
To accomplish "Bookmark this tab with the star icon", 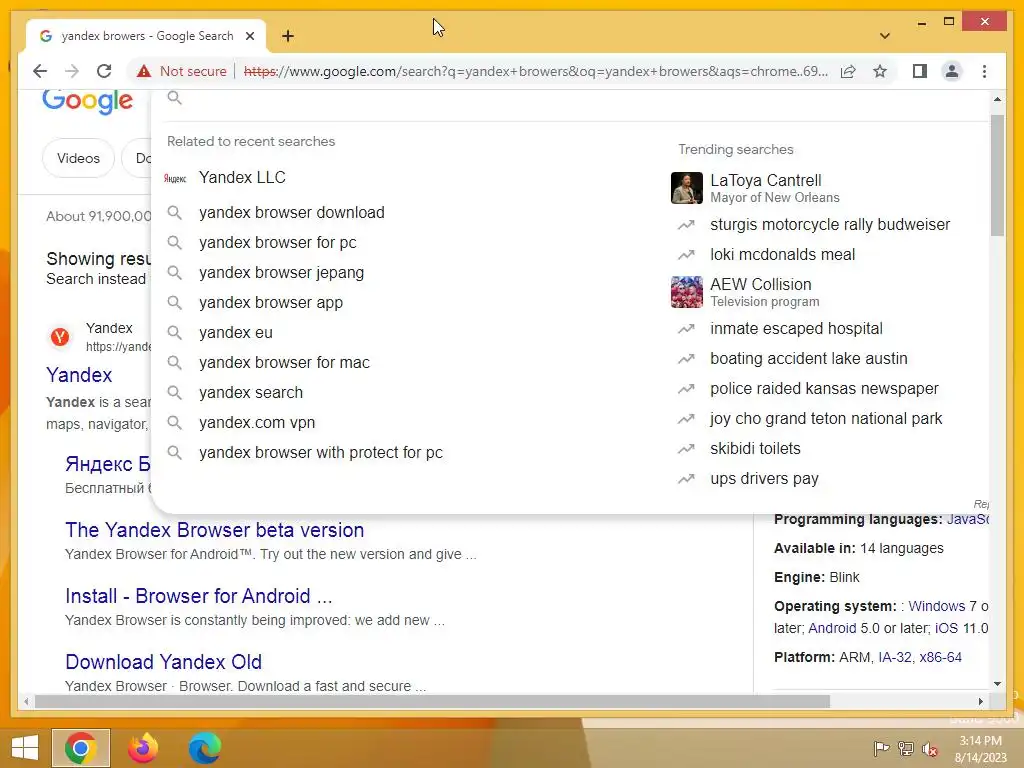I will click(x=880, y=71).
